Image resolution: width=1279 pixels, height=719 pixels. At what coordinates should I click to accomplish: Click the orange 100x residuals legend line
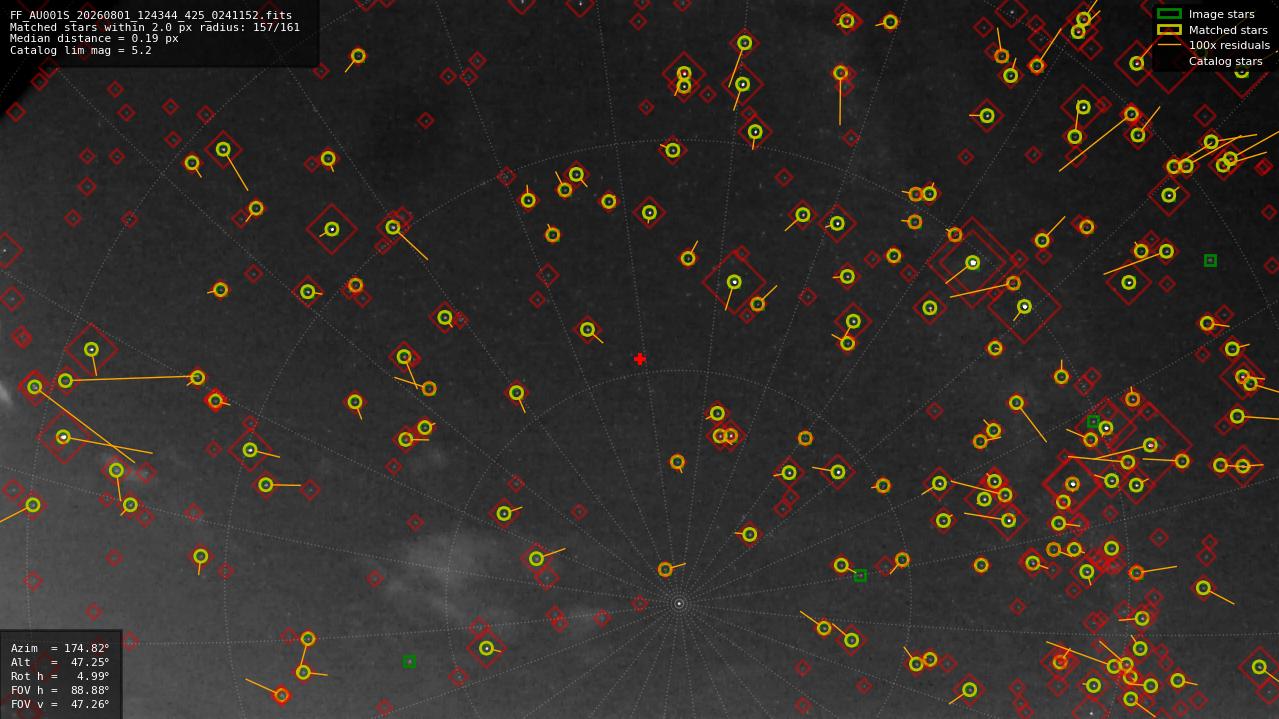point(1169,45)
